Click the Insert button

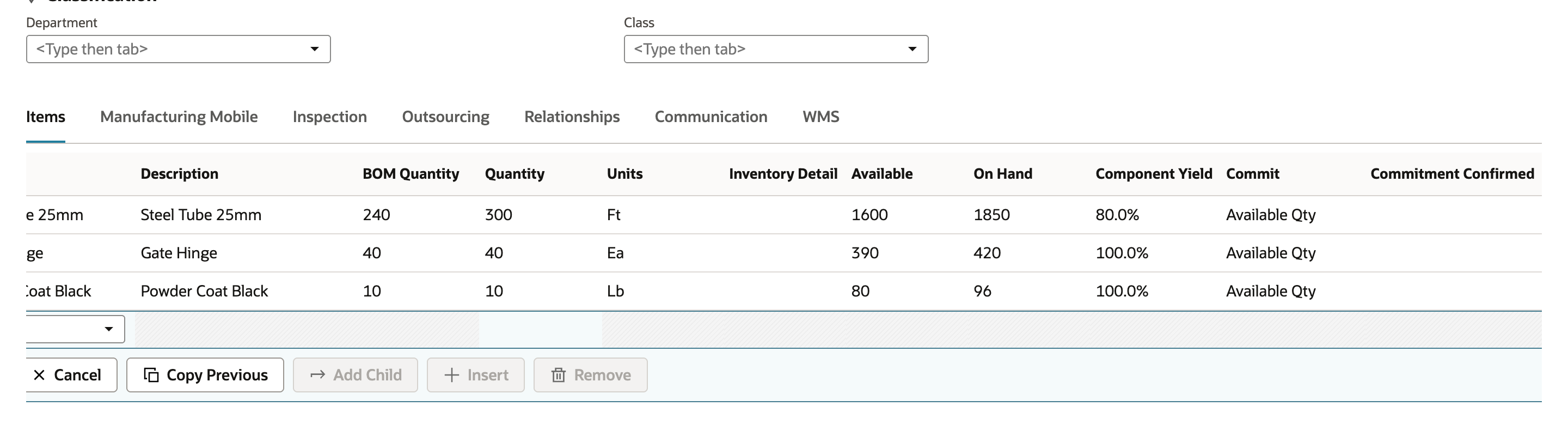tap(475, 375)
